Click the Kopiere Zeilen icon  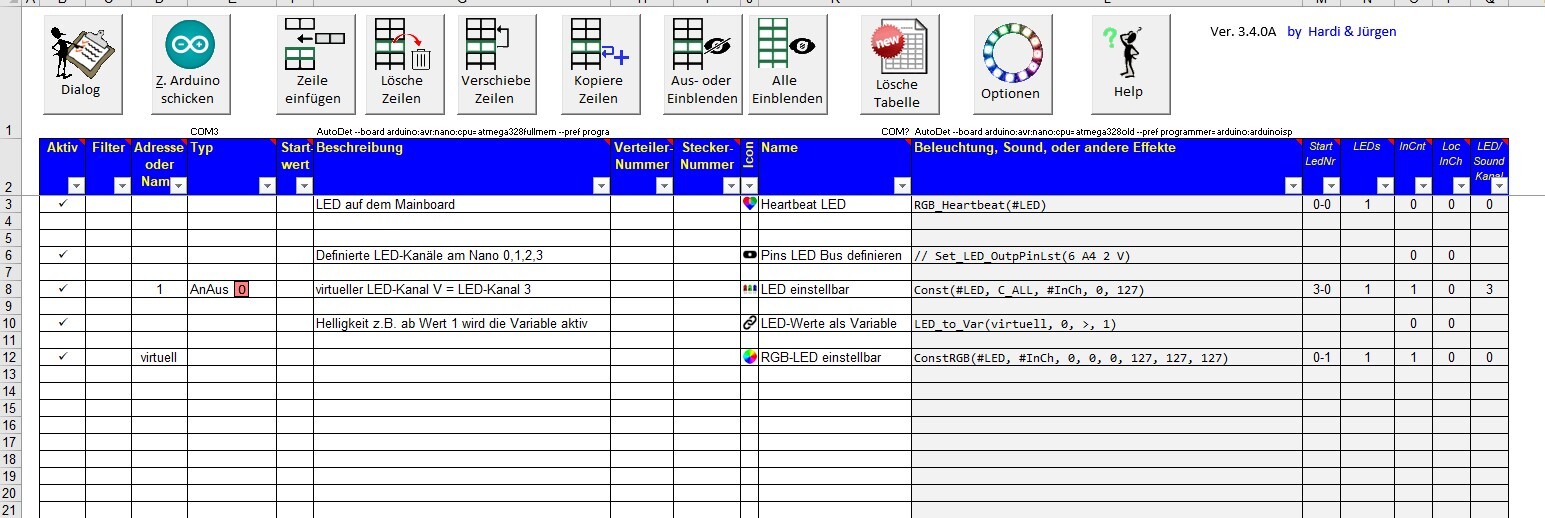click(x=598, y=64)
